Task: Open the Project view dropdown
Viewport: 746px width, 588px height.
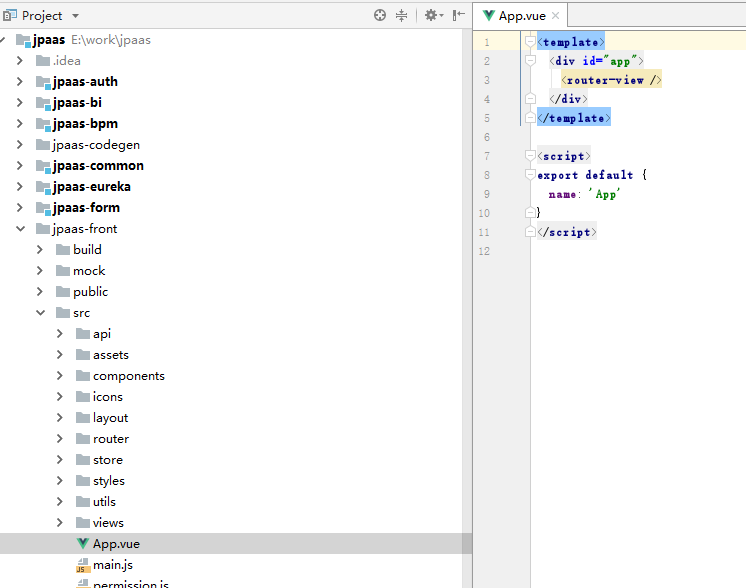Action: 75,16
